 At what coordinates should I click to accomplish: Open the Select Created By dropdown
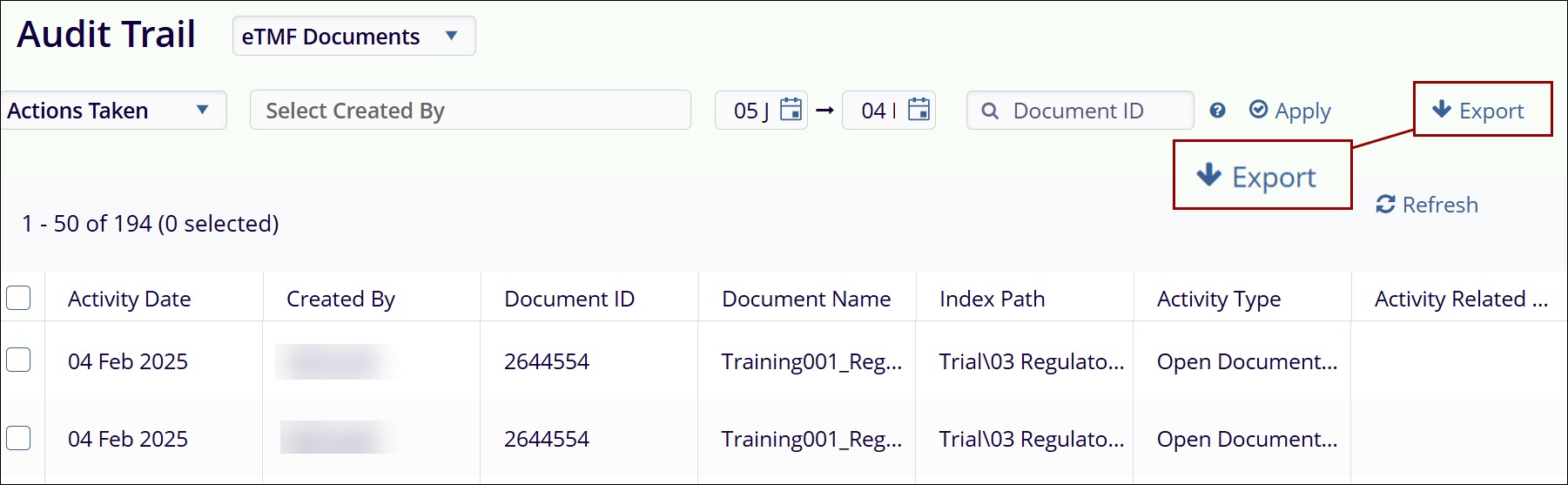pyautogui.click(x=470, y=111)
